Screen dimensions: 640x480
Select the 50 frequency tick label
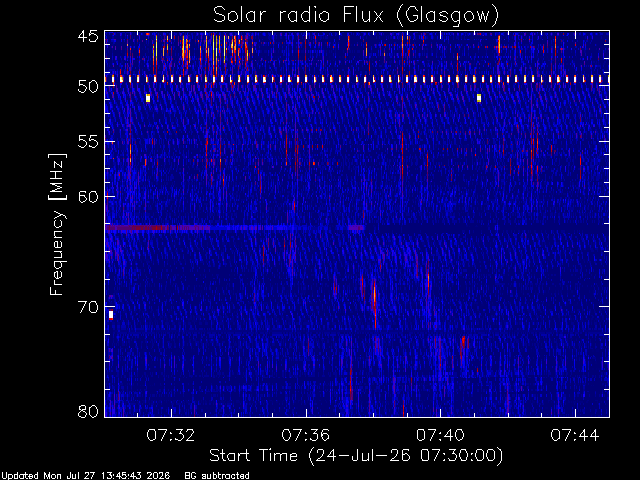tap(88, 86)
